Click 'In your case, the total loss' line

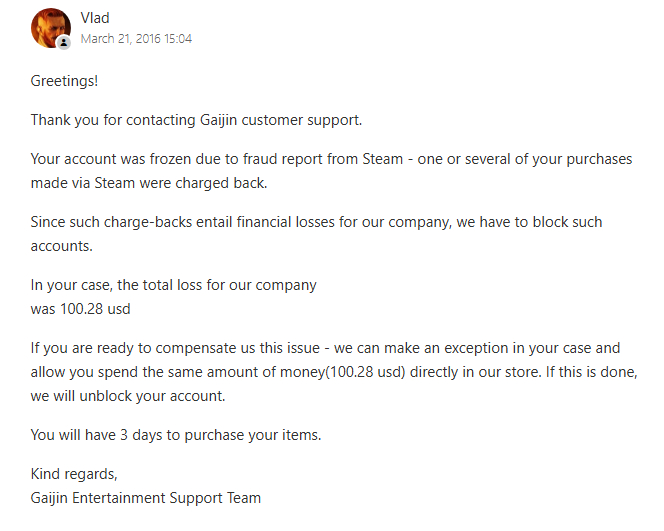point(173,285)
